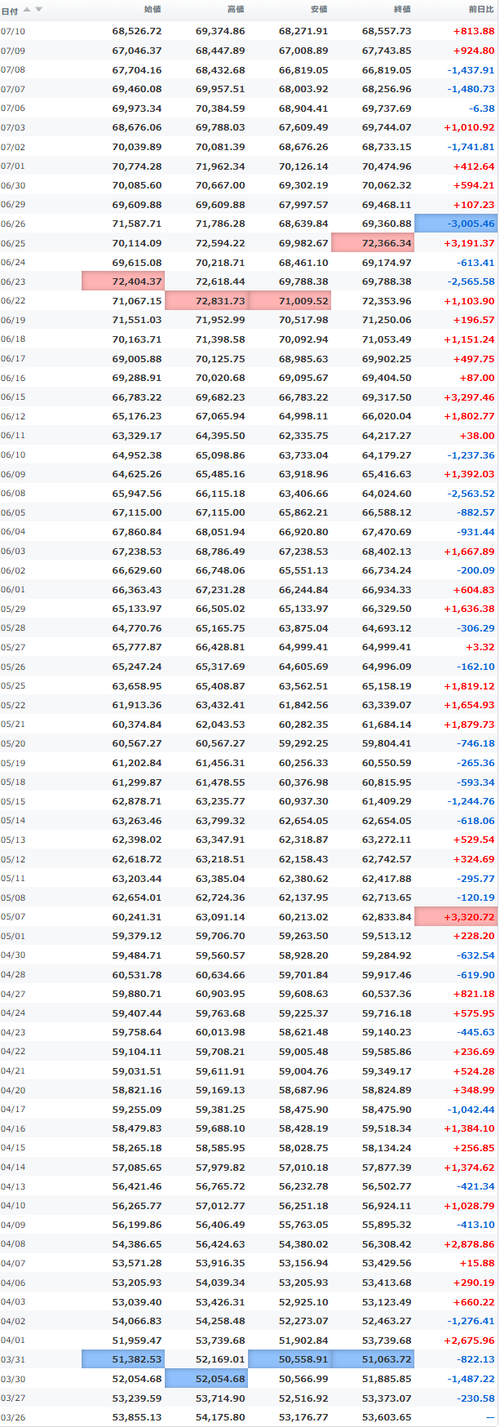The image size is (500, 1427).
Task: Click the 07/10 date row label
Action: coord(13,31)
